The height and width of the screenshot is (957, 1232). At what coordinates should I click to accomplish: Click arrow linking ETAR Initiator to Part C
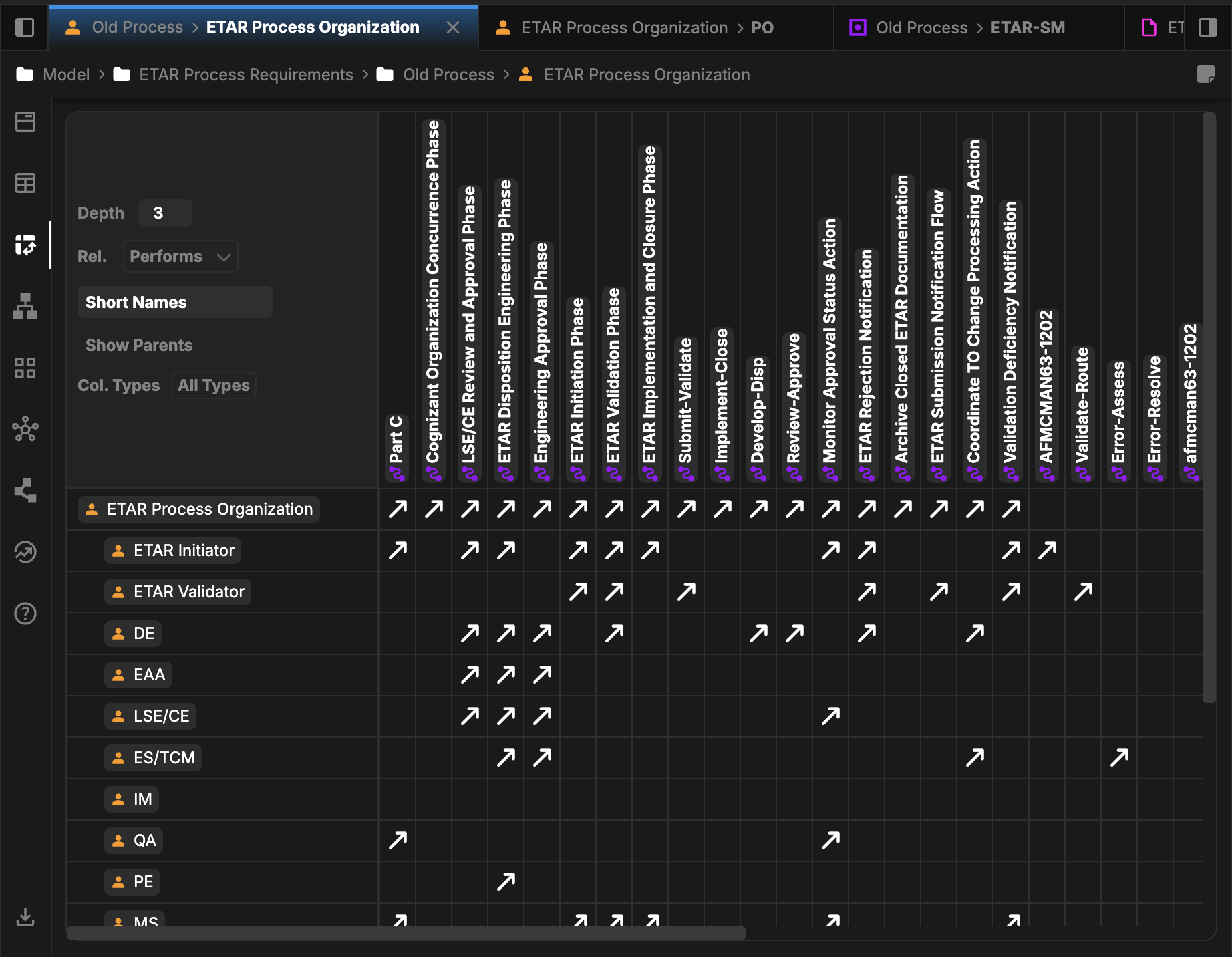[398, 551]
